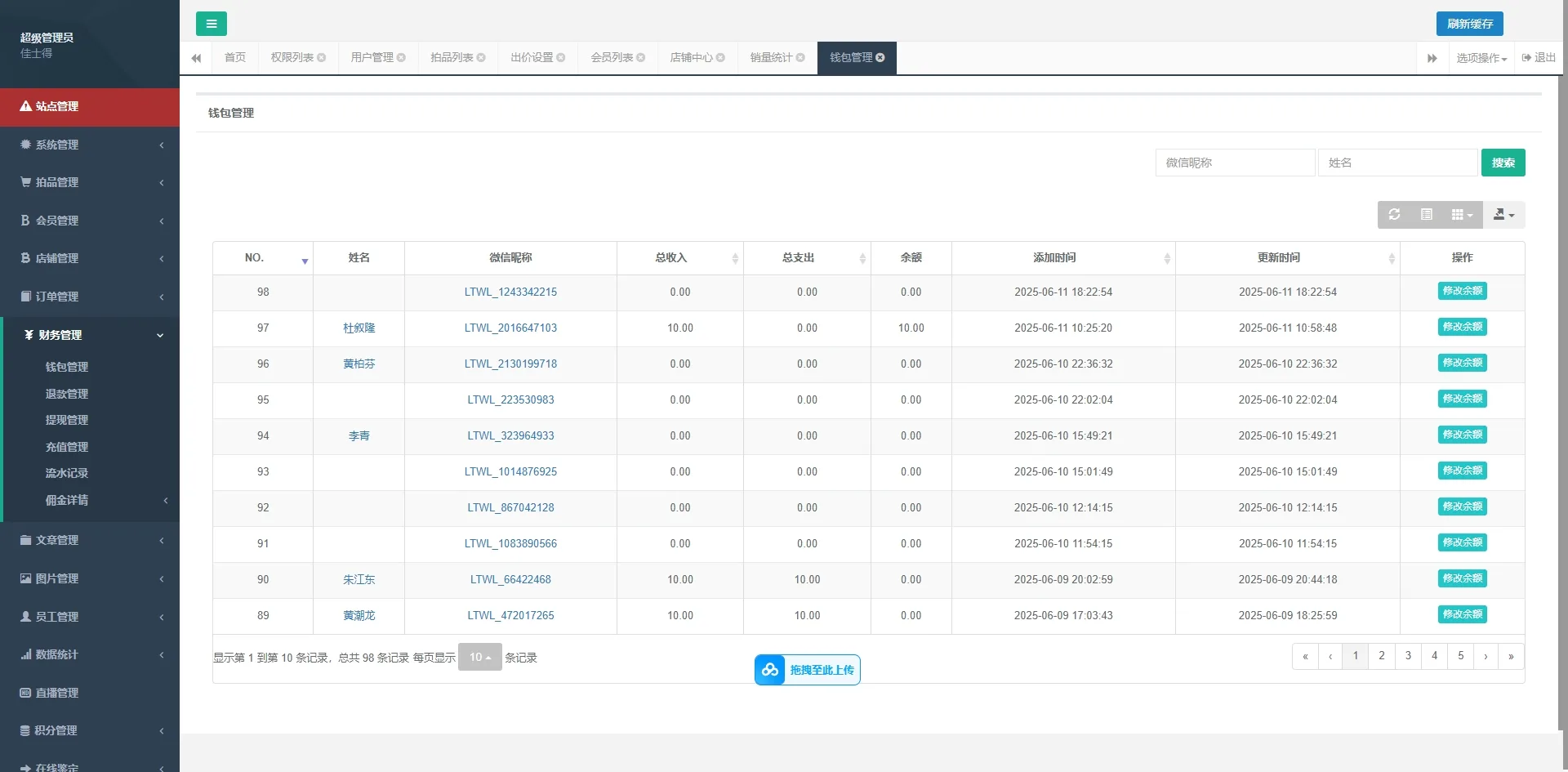Open the columns visibility dropdown
The width and height of the screenshot is (1568, 772).
click(1461, 215)
